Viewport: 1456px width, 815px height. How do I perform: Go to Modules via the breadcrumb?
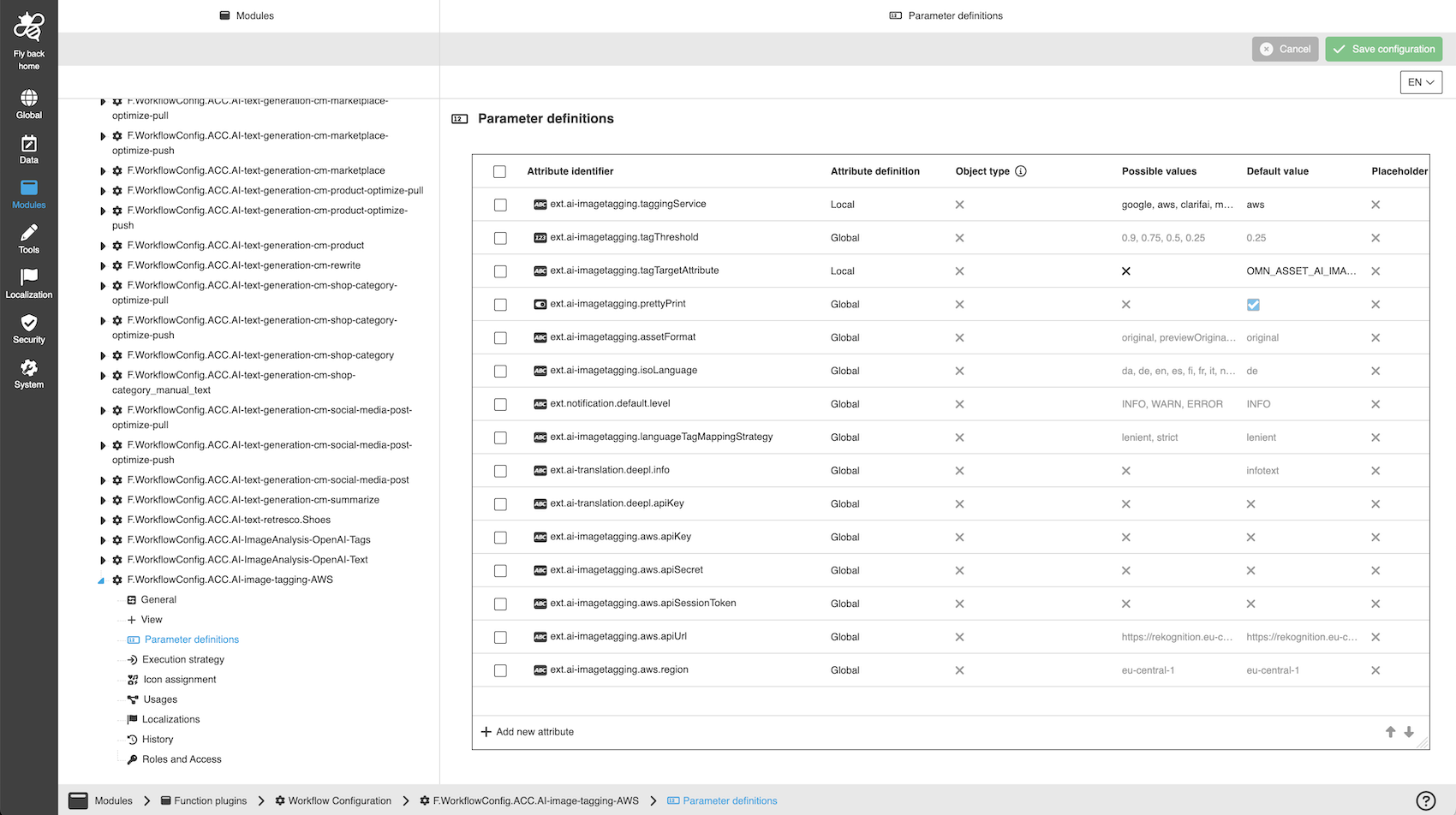pyautogui.click(x=113, y=800)
